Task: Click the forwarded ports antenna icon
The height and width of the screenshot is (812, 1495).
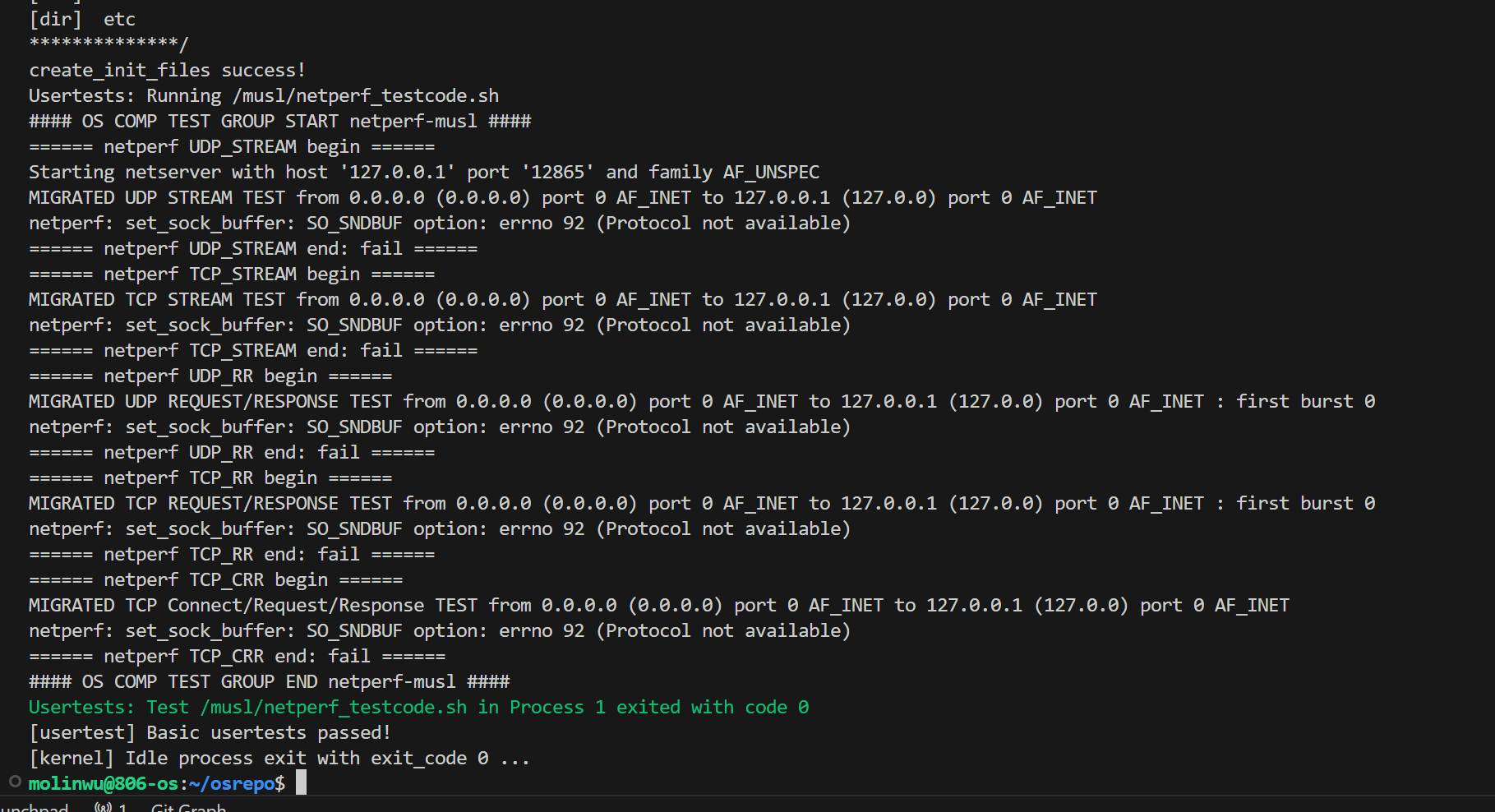Action: (104, 807)
